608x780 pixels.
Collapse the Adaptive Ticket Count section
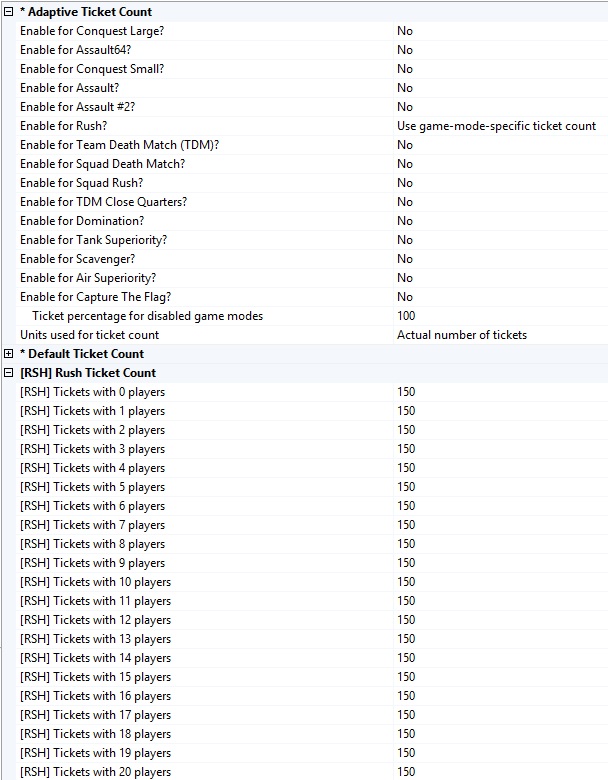(x=9, y=12)
